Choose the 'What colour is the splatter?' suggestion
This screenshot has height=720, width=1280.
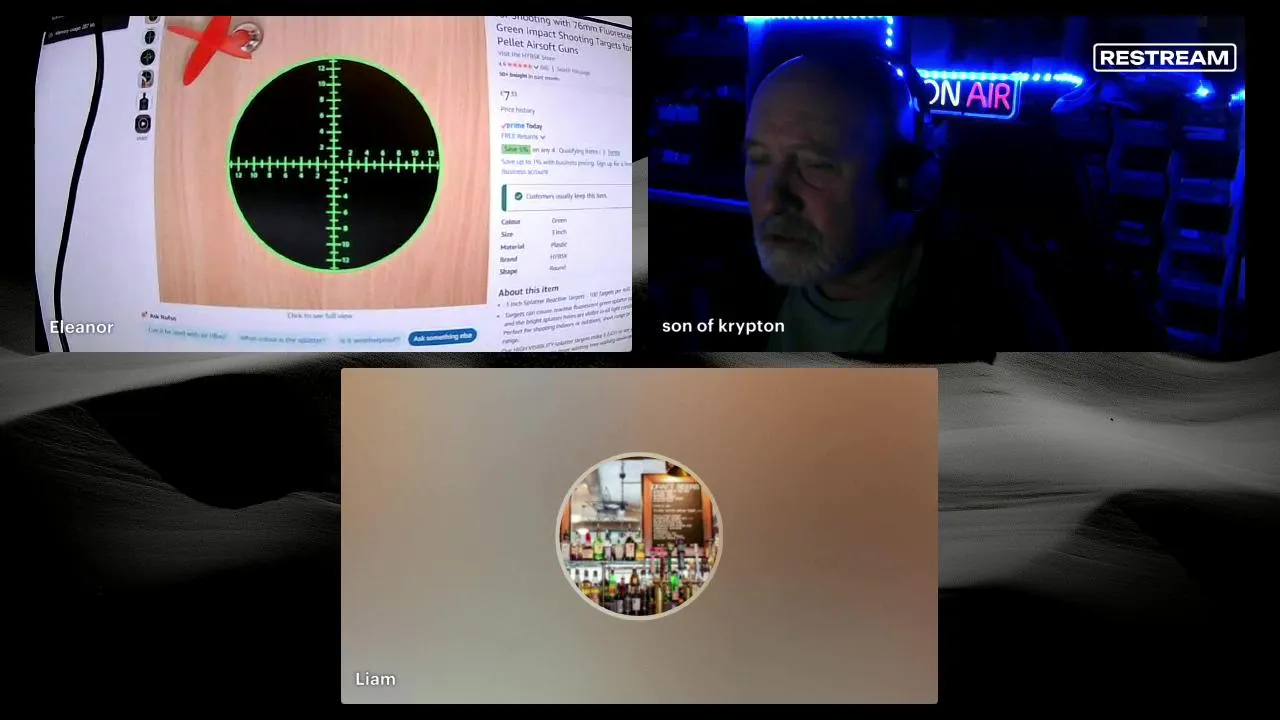(282, 338)
